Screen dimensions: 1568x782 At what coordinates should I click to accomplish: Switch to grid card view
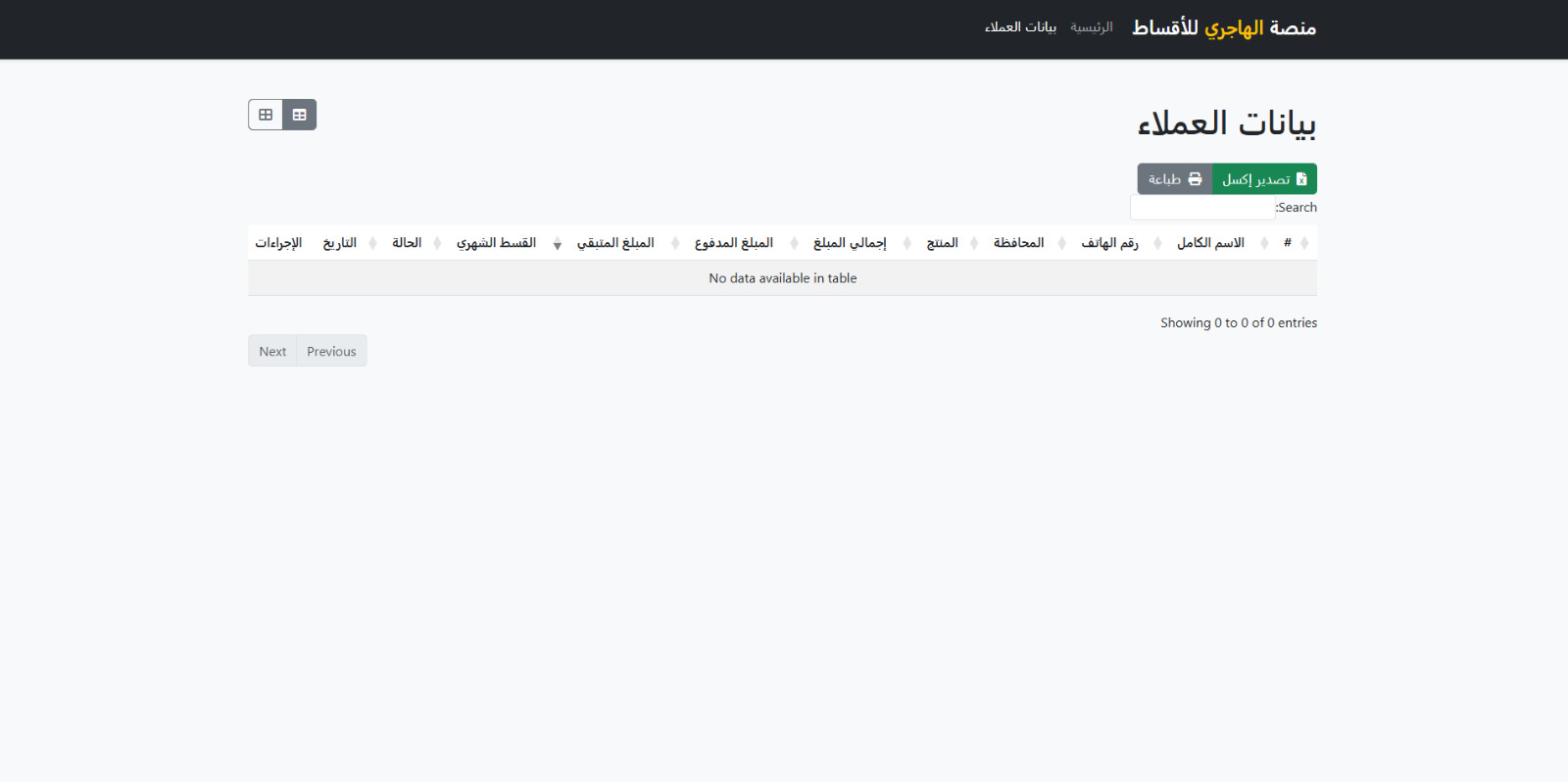tap(266, 115)
